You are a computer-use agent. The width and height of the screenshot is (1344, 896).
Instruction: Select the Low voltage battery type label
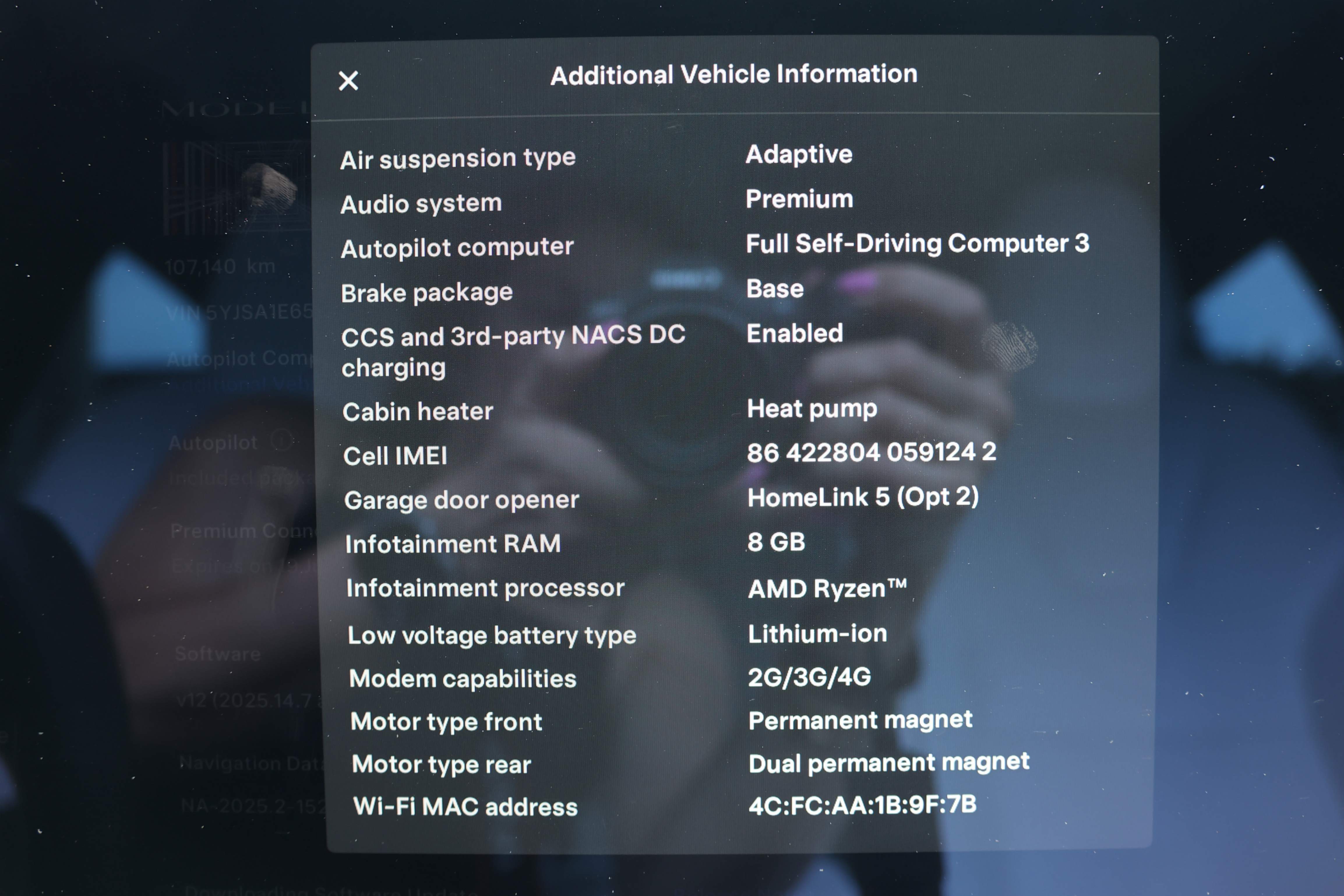(x=491, y=635)
